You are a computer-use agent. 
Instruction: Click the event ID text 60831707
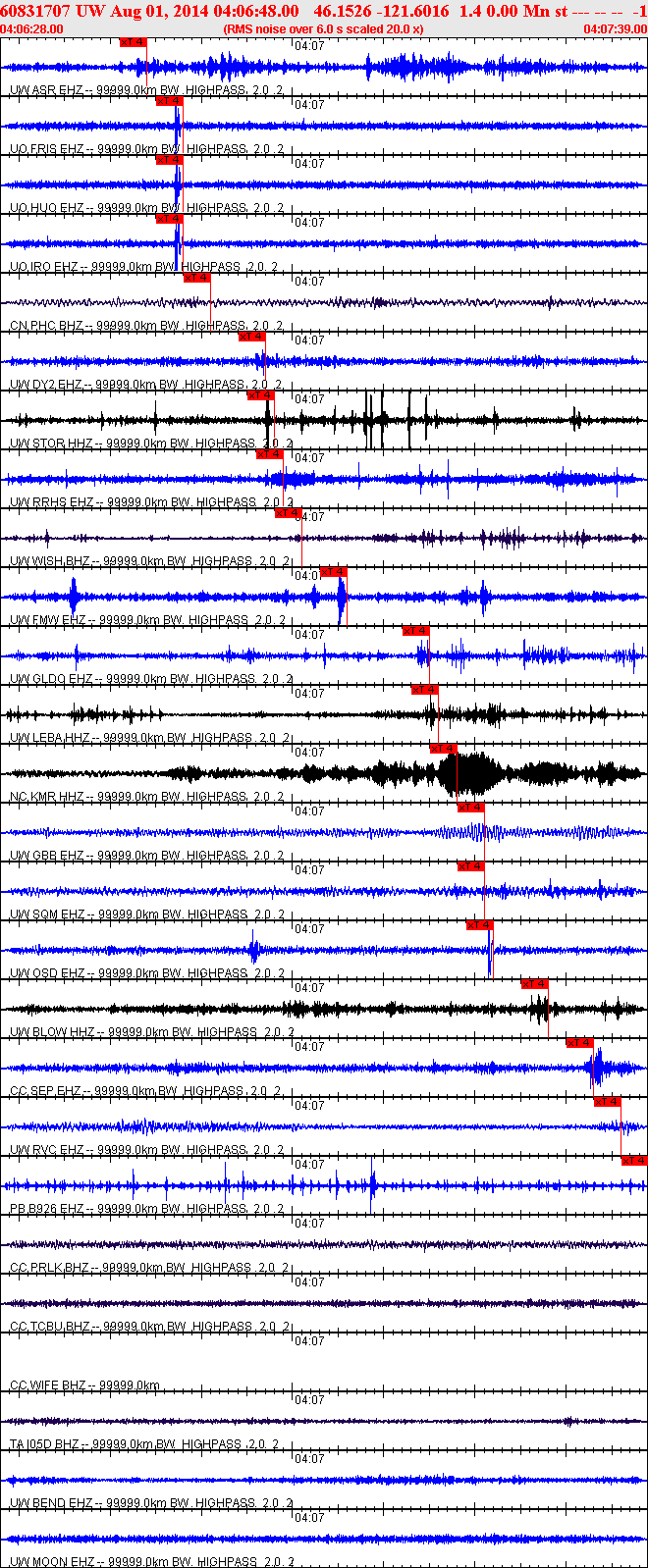[35, 11]
